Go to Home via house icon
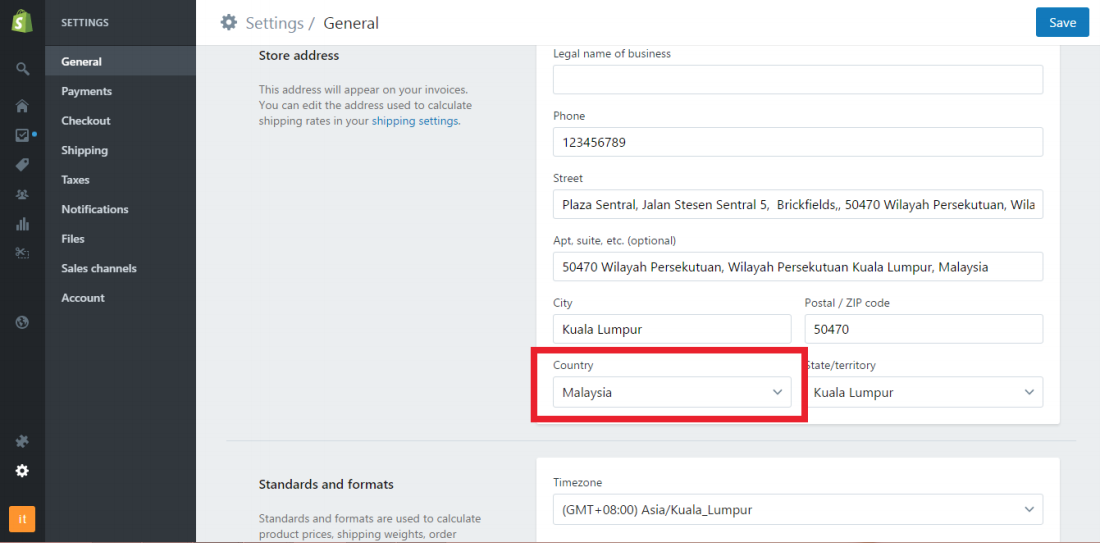The height and width of the screenshot is (543, 1100). [22, 106]
